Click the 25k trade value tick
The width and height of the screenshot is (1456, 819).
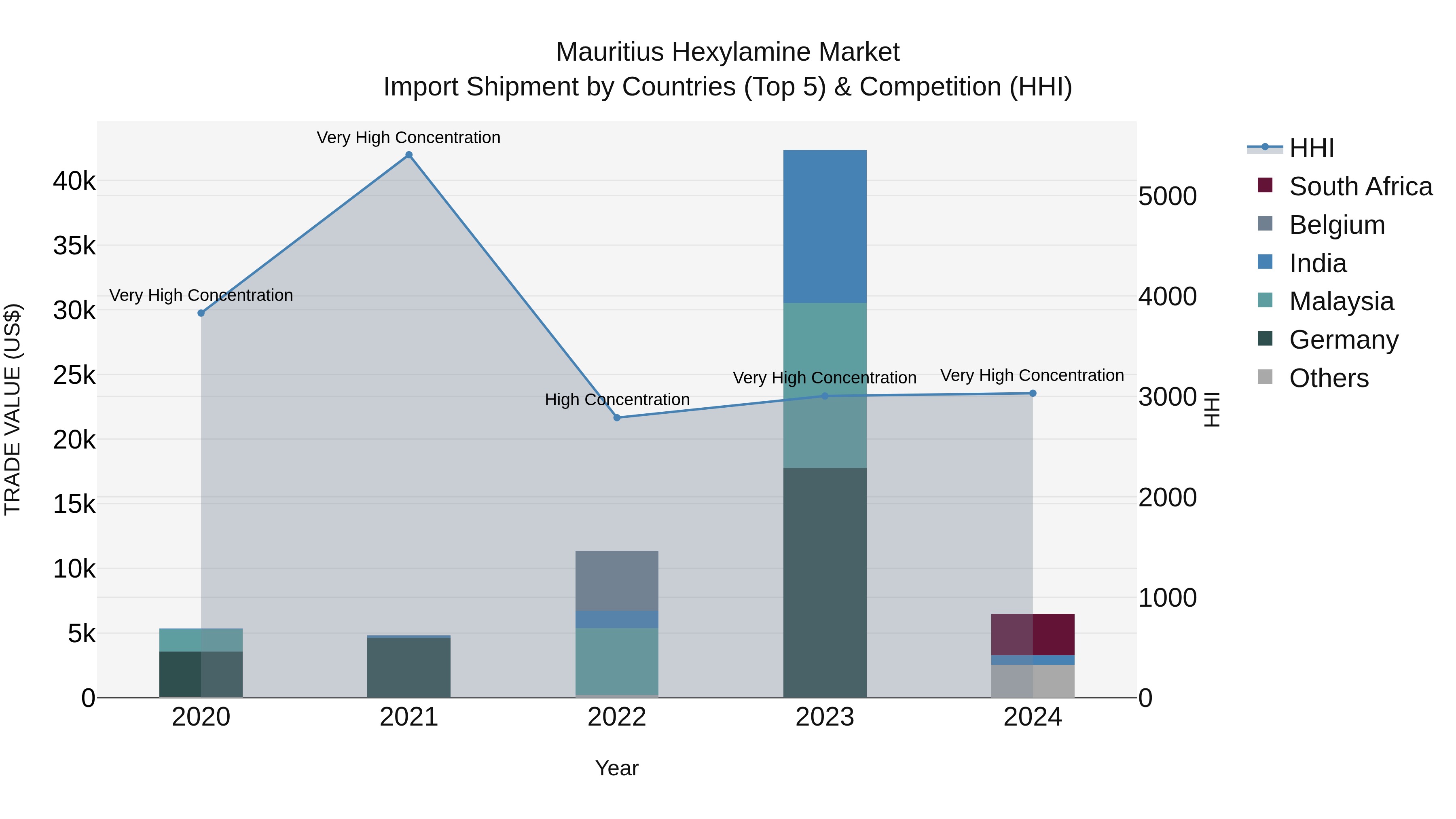pyautogui.click(x=74, y=375)
